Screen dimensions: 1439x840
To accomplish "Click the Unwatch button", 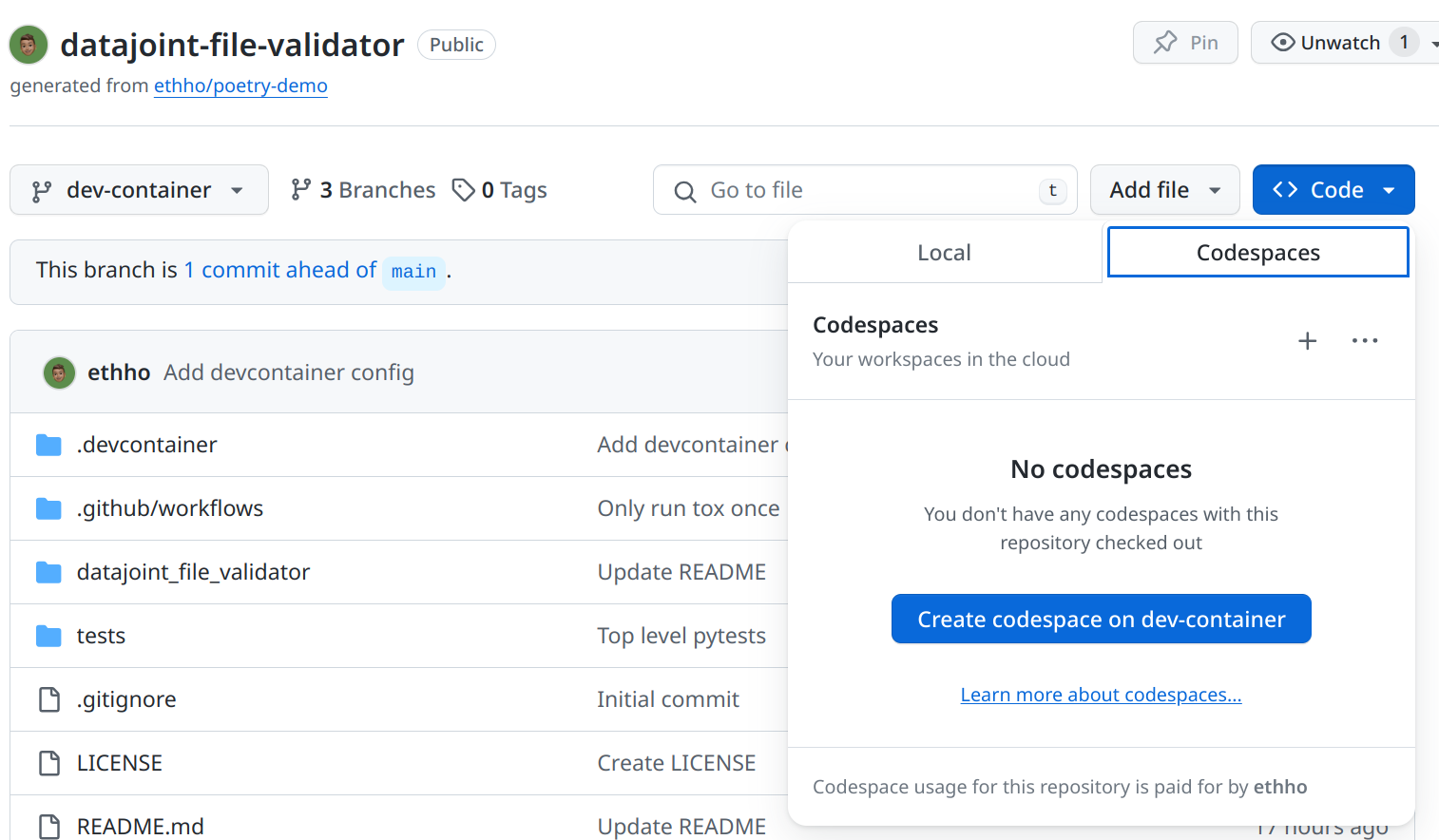I will click(1338, 43).
